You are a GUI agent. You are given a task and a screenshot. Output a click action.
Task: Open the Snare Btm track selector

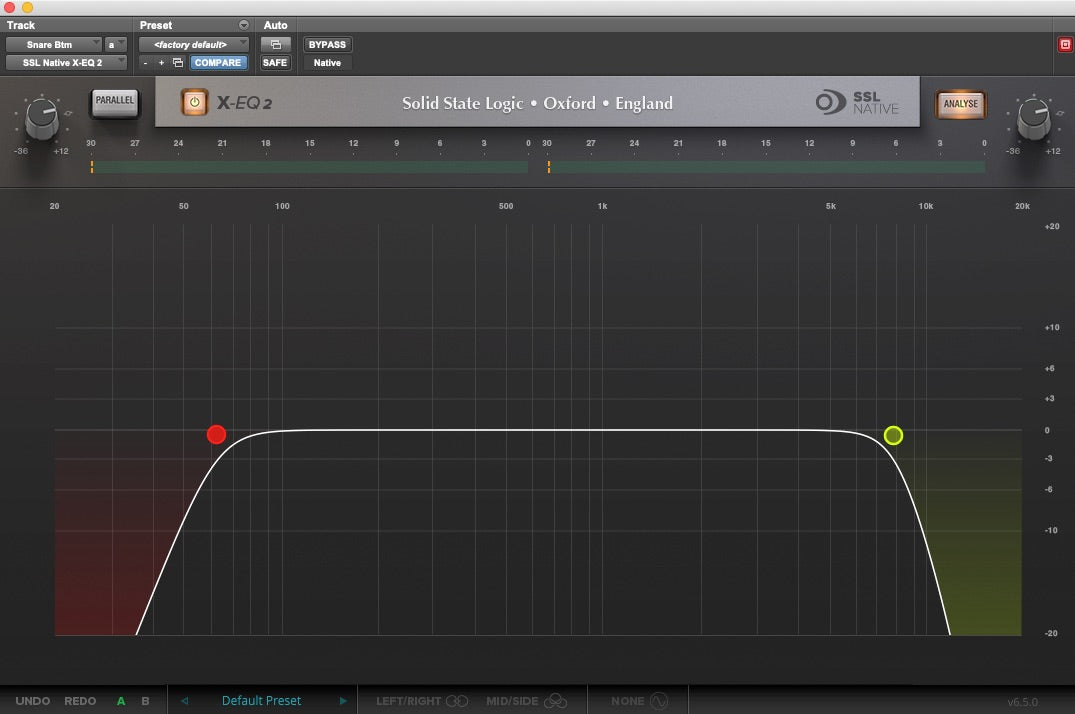tap(53, 45)
